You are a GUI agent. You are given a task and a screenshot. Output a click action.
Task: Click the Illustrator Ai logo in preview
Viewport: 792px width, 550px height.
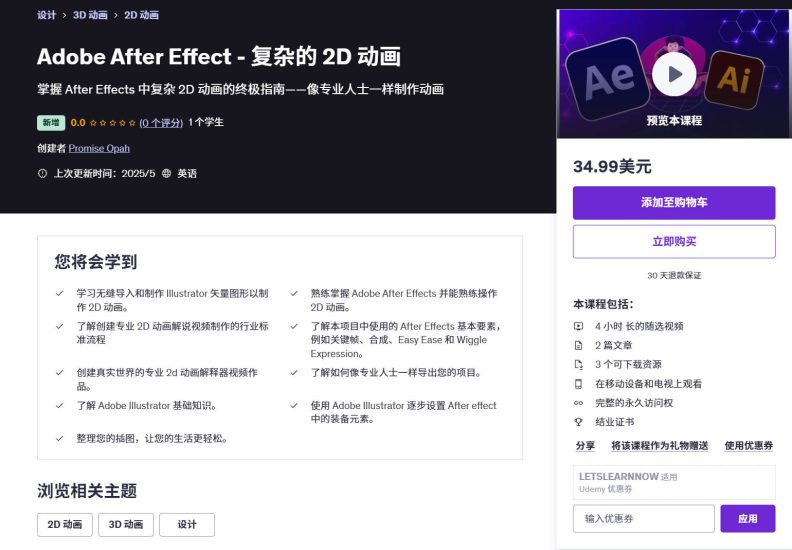coord(733,80)
